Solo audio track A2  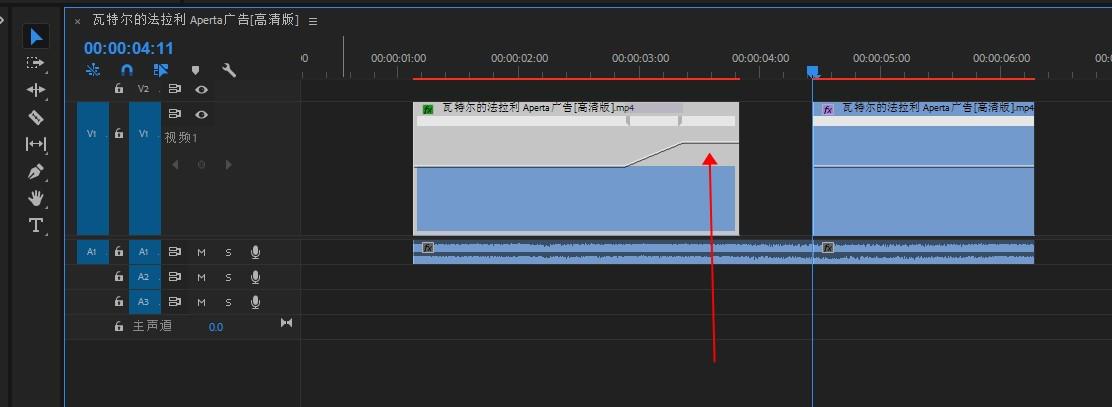tap(228, 277)
